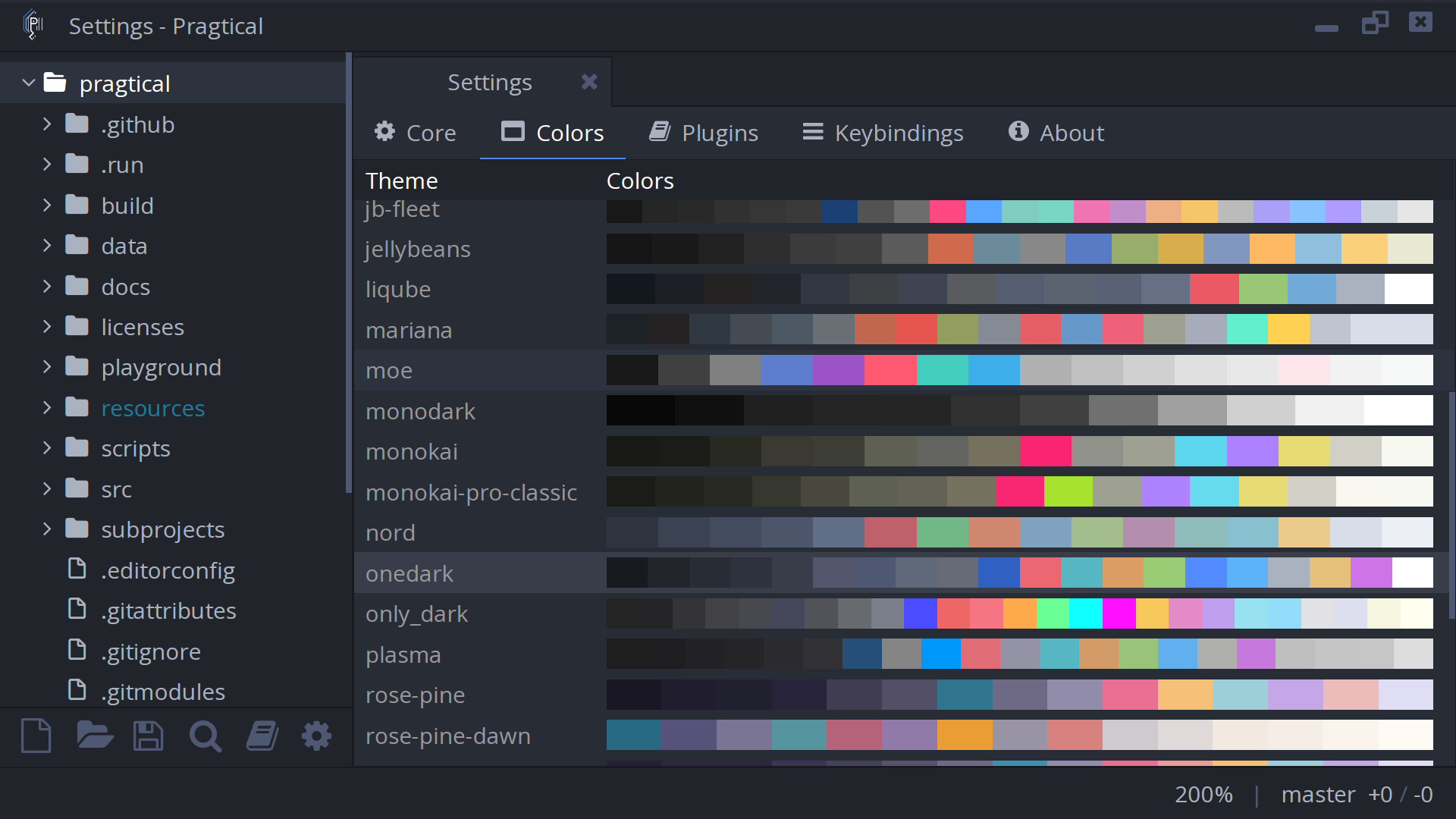Minimize the Pragtical window
This screenshot has width=1456, height=819.
point(1326,27)
